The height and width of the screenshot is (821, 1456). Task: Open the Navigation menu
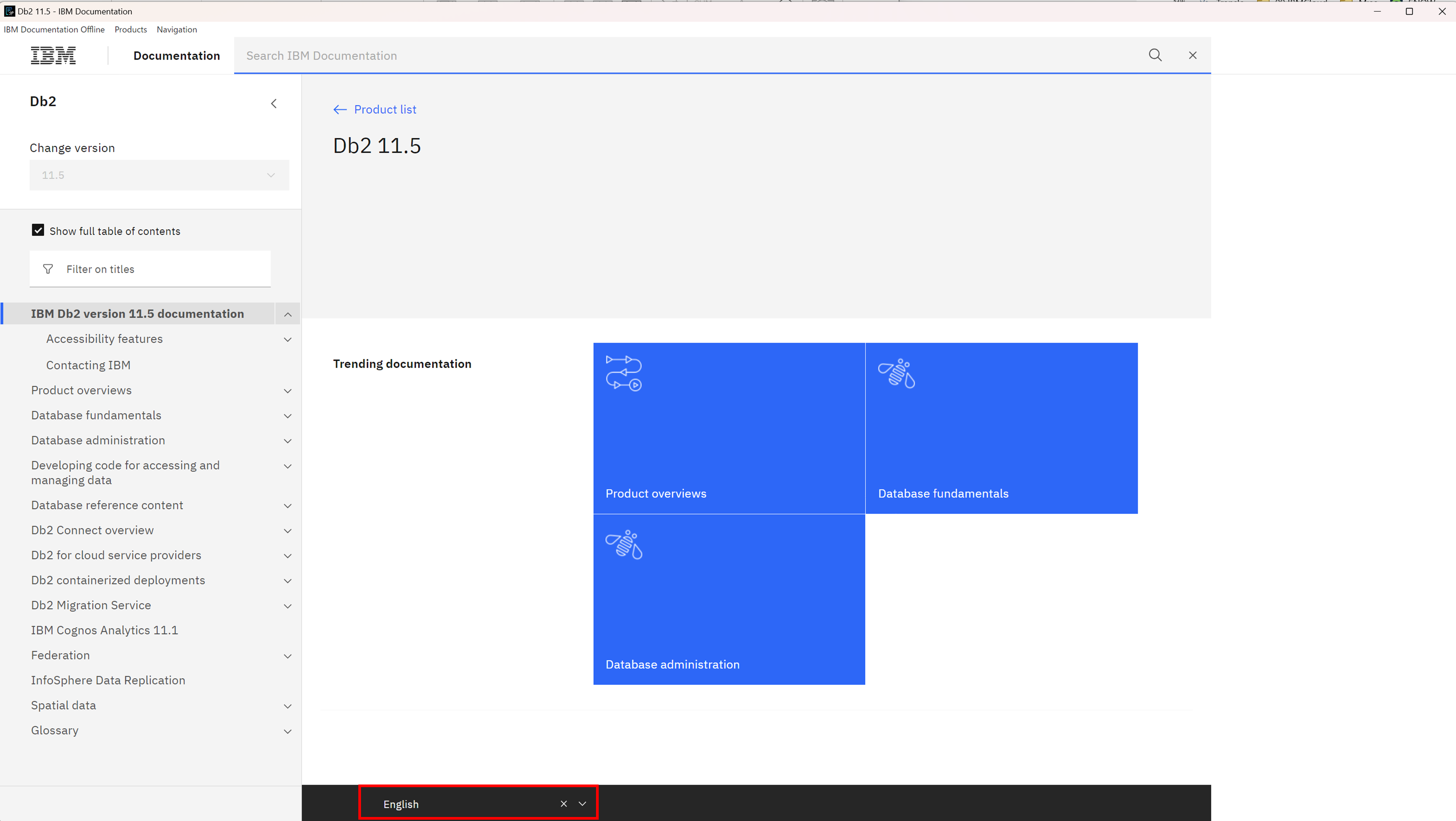pos(176,29)
